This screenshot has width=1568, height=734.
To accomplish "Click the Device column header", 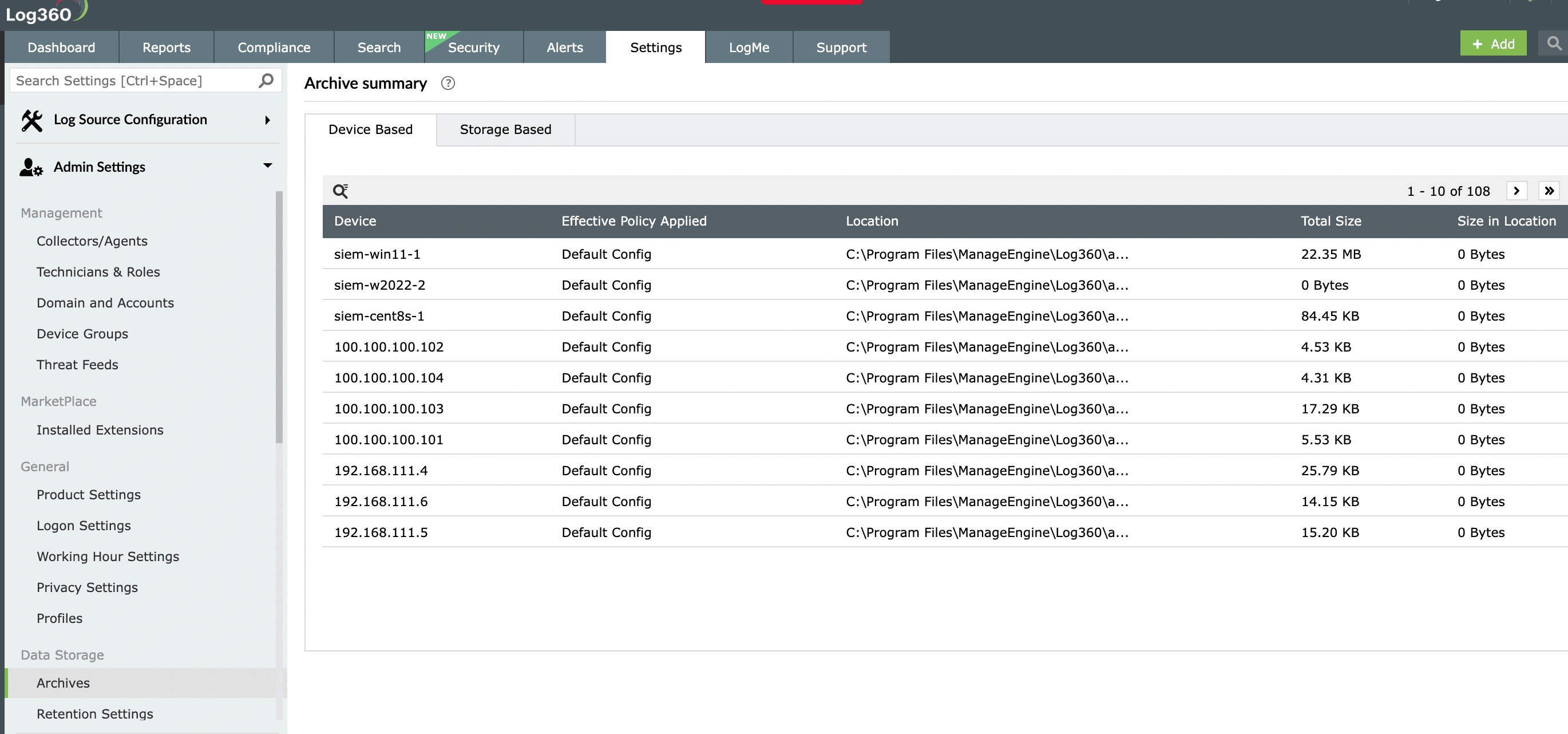I will tap(355, 221).
